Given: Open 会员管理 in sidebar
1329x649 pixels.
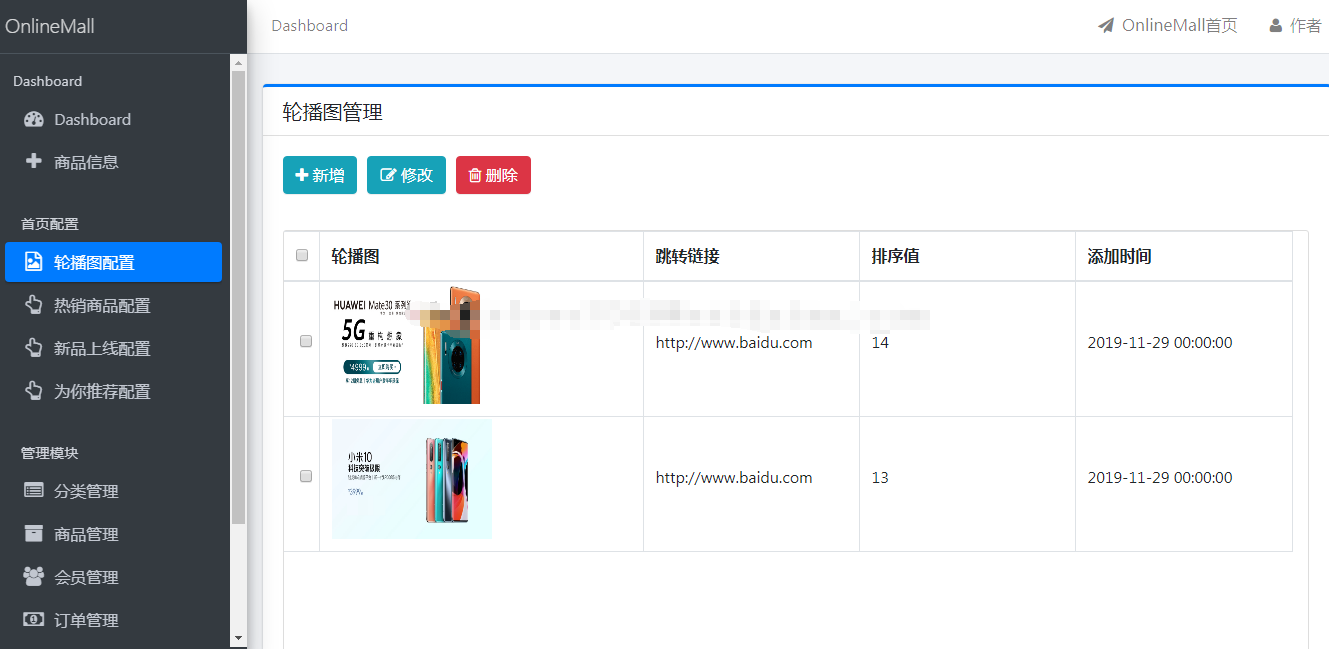Looking at the screenshot, I should click(113, 577).
